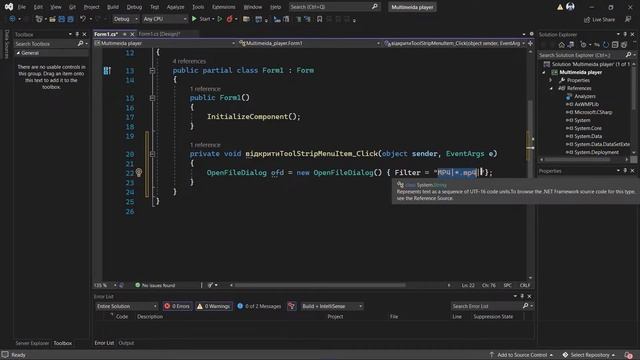Open the Entire Solution scope dropdown
The height and width of the screenshot is (360, 640).
127,306
